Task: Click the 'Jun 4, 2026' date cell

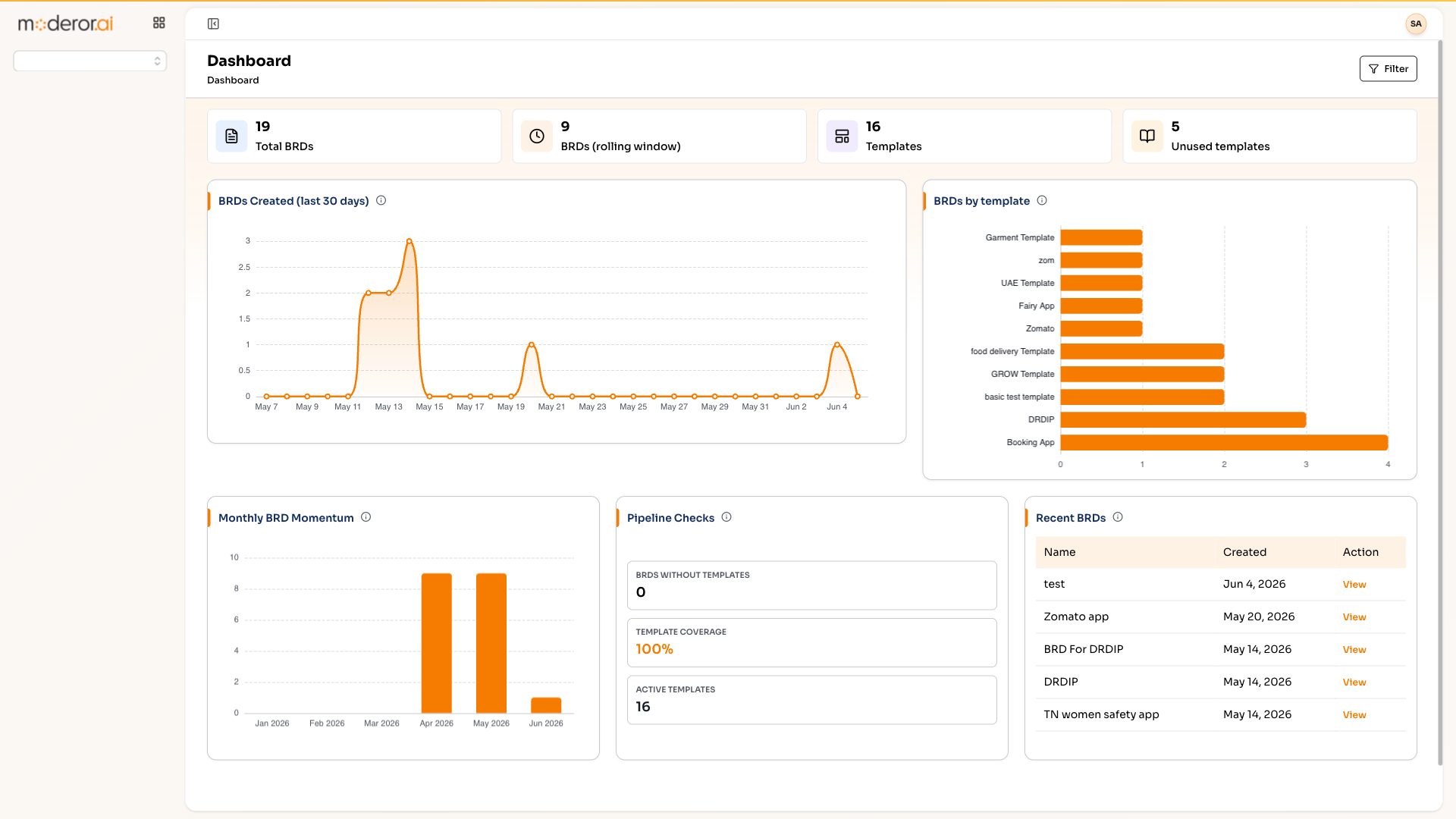Action: [x=1254, y=584]
